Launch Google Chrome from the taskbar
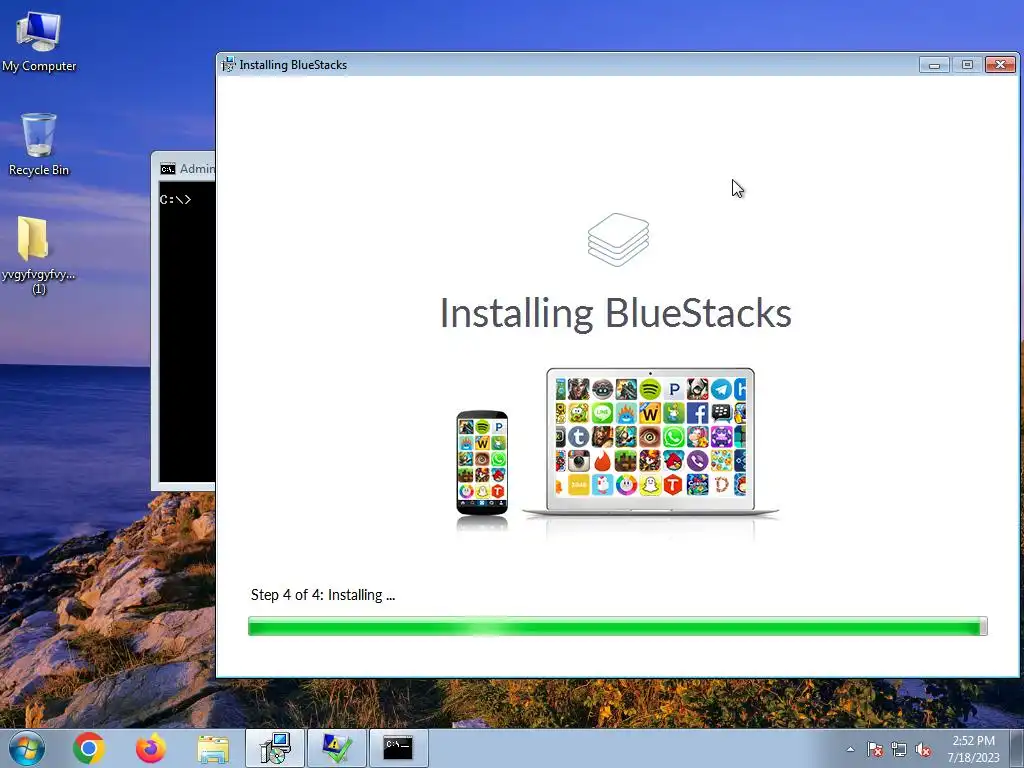The height and width of the screenshot is (768, 1024). pos(88,748)
